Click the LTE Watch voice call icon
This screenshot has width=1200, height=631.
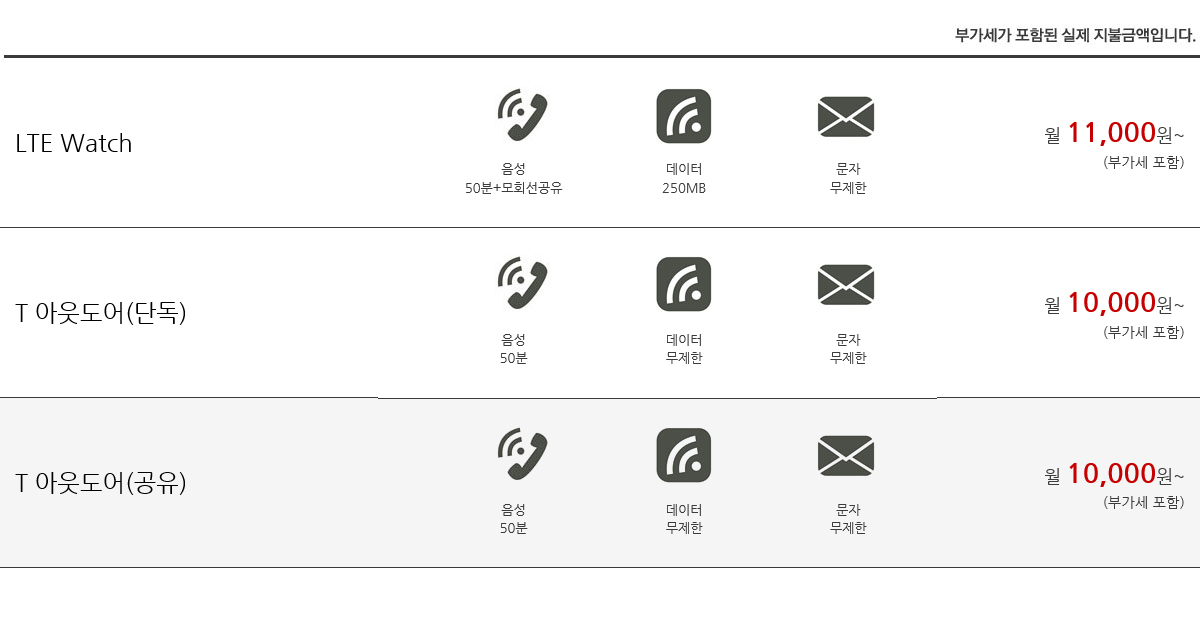[x=522, y=115]
